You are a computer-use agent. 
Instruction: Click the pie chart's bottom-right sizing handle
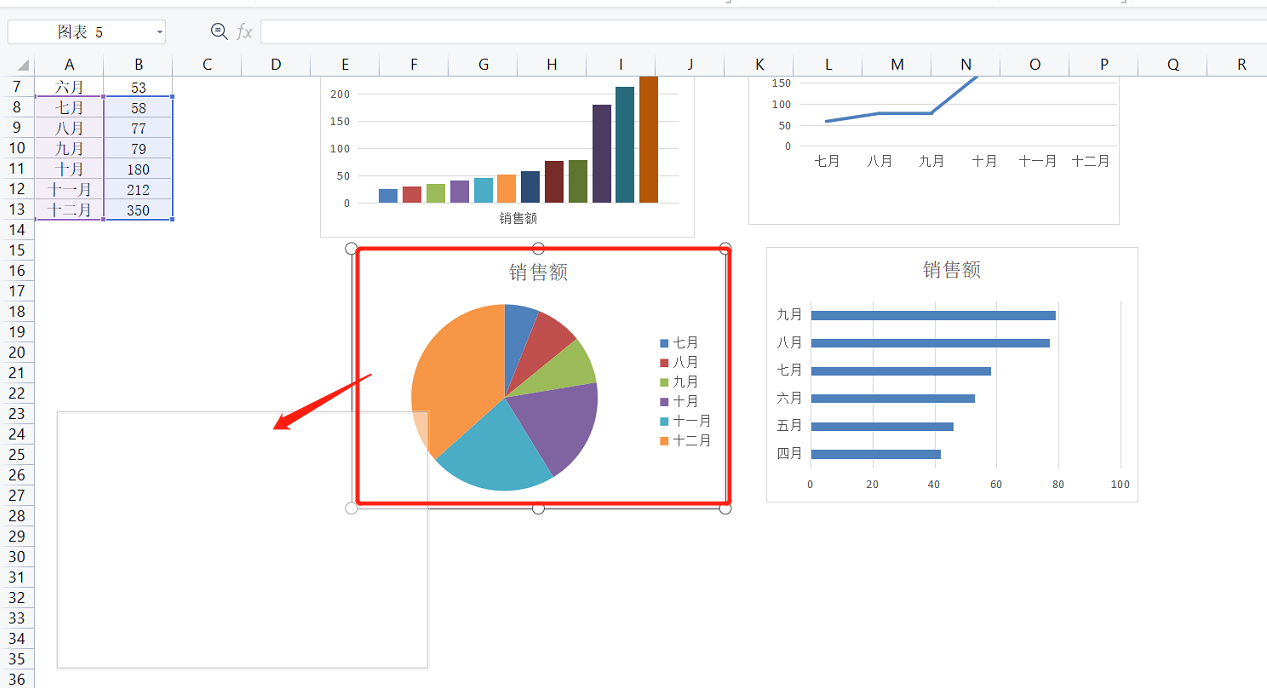click(x=725, y=509)
